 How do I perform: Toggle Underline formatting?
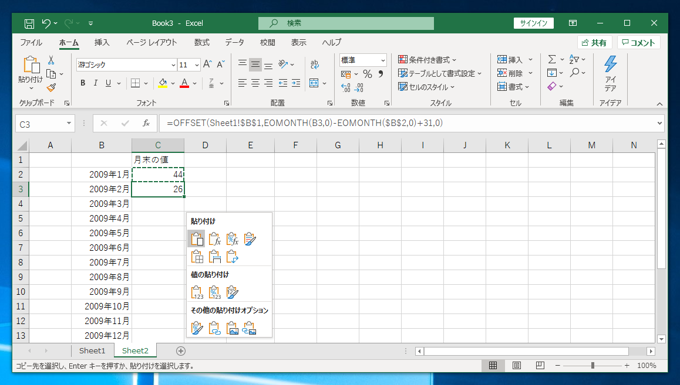pyautogui.click(x=108, y=83)
